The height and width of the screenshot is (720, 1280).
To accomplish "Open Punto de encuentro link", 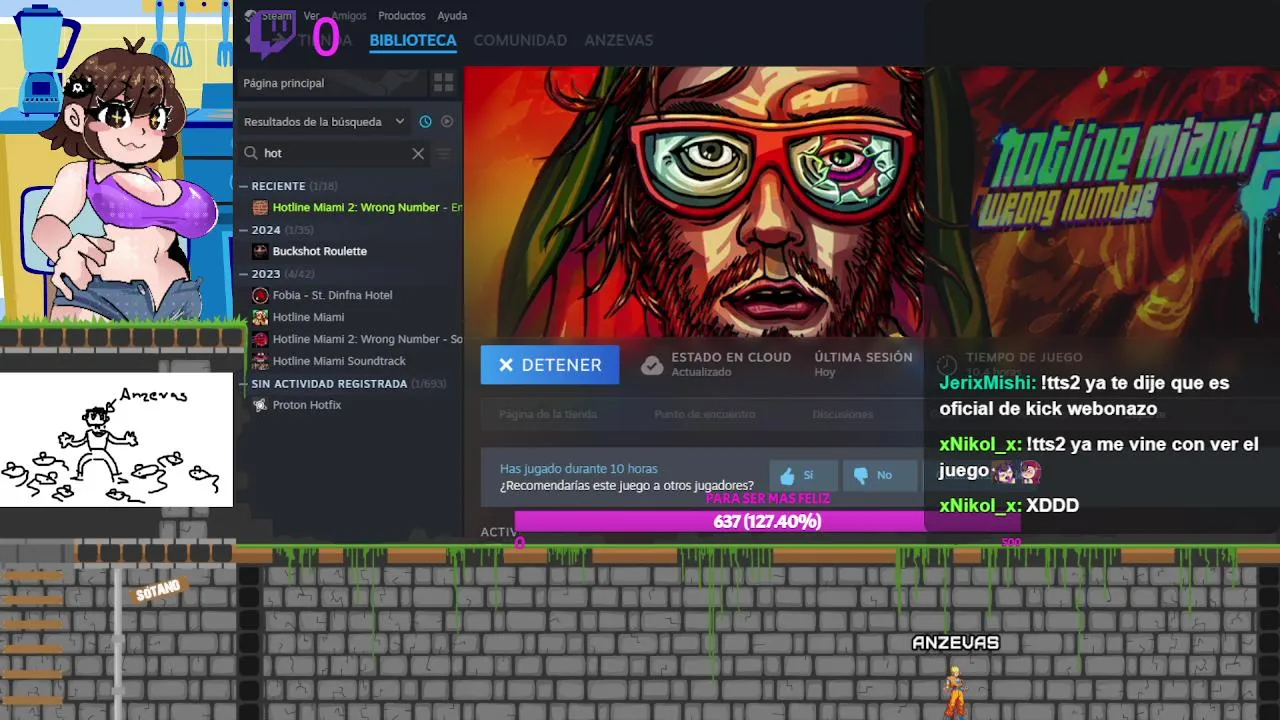I will 704,414.
